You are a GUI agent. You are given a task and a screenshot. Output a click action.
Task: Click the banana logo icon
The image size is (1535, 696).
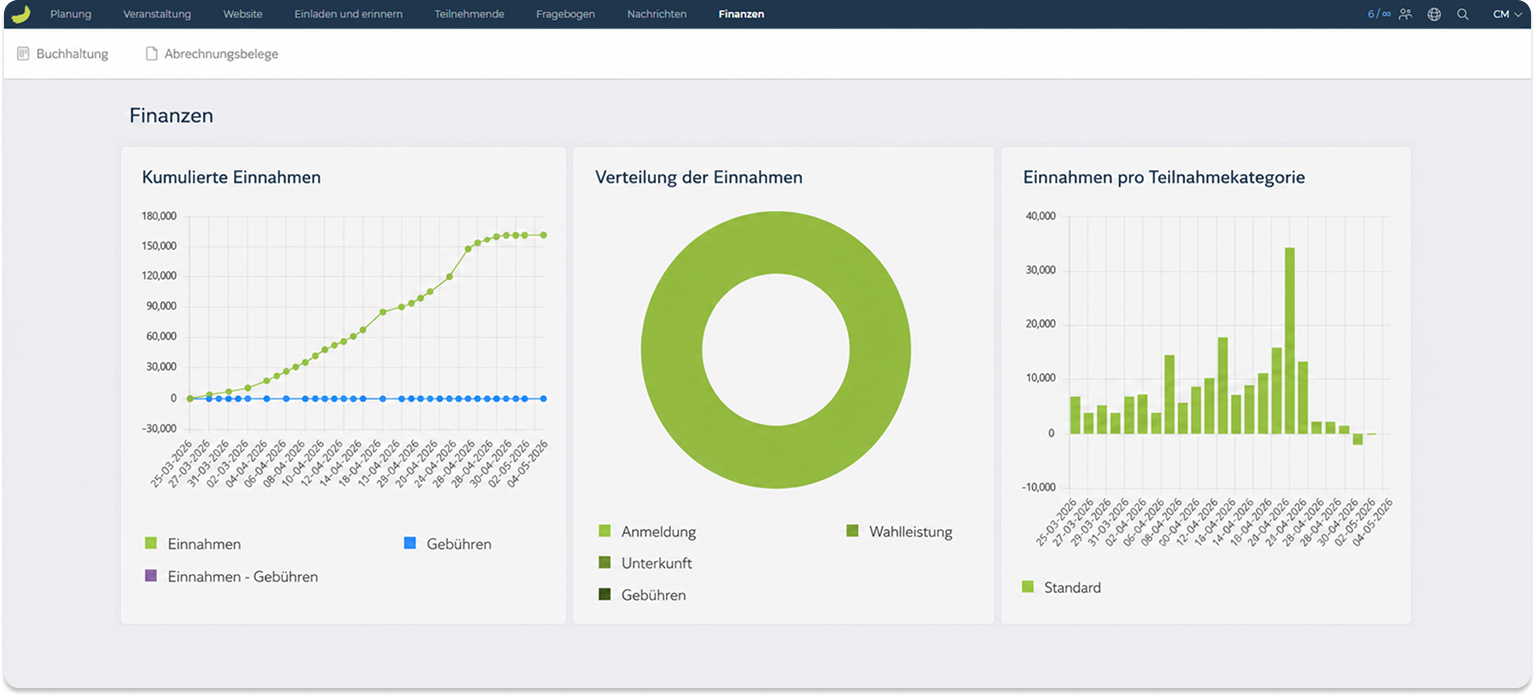click(x=20, y=14)
